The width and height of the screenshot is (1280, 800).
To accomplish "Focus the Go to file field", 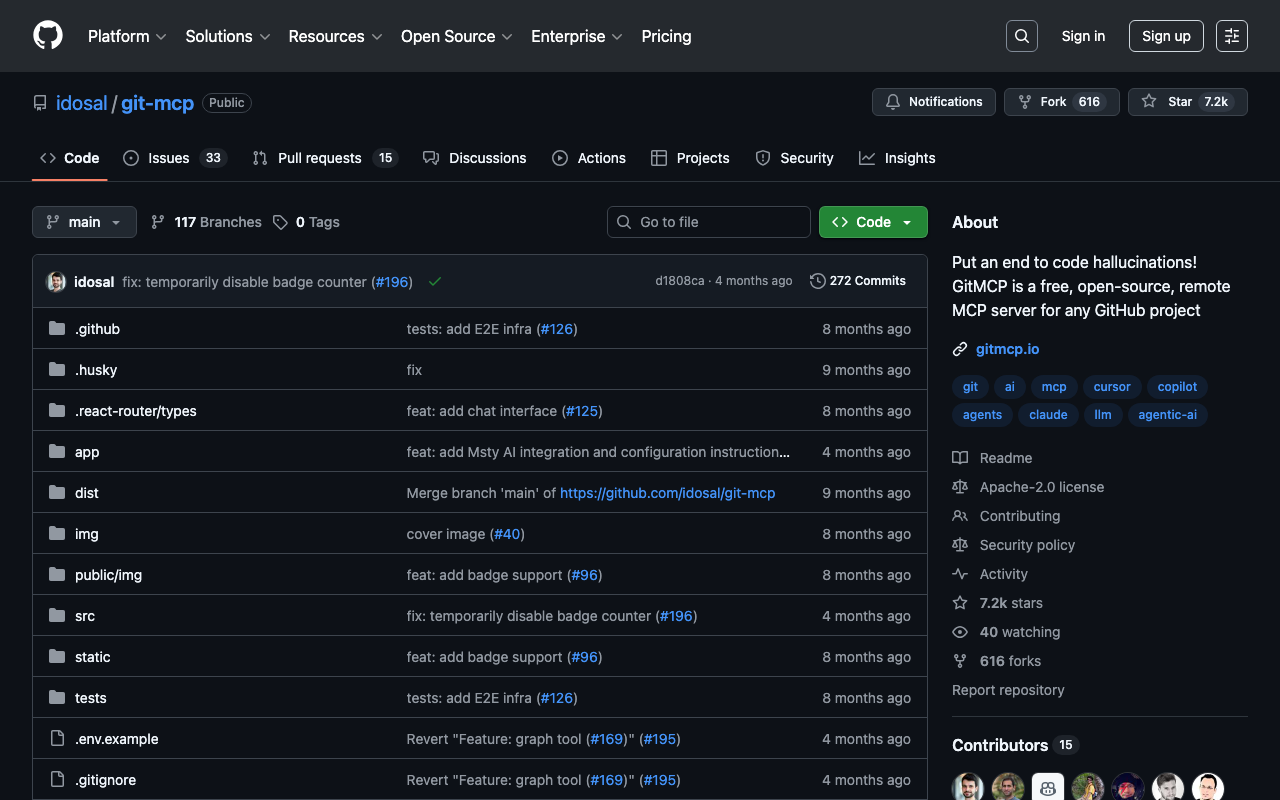I will (709, 222).
